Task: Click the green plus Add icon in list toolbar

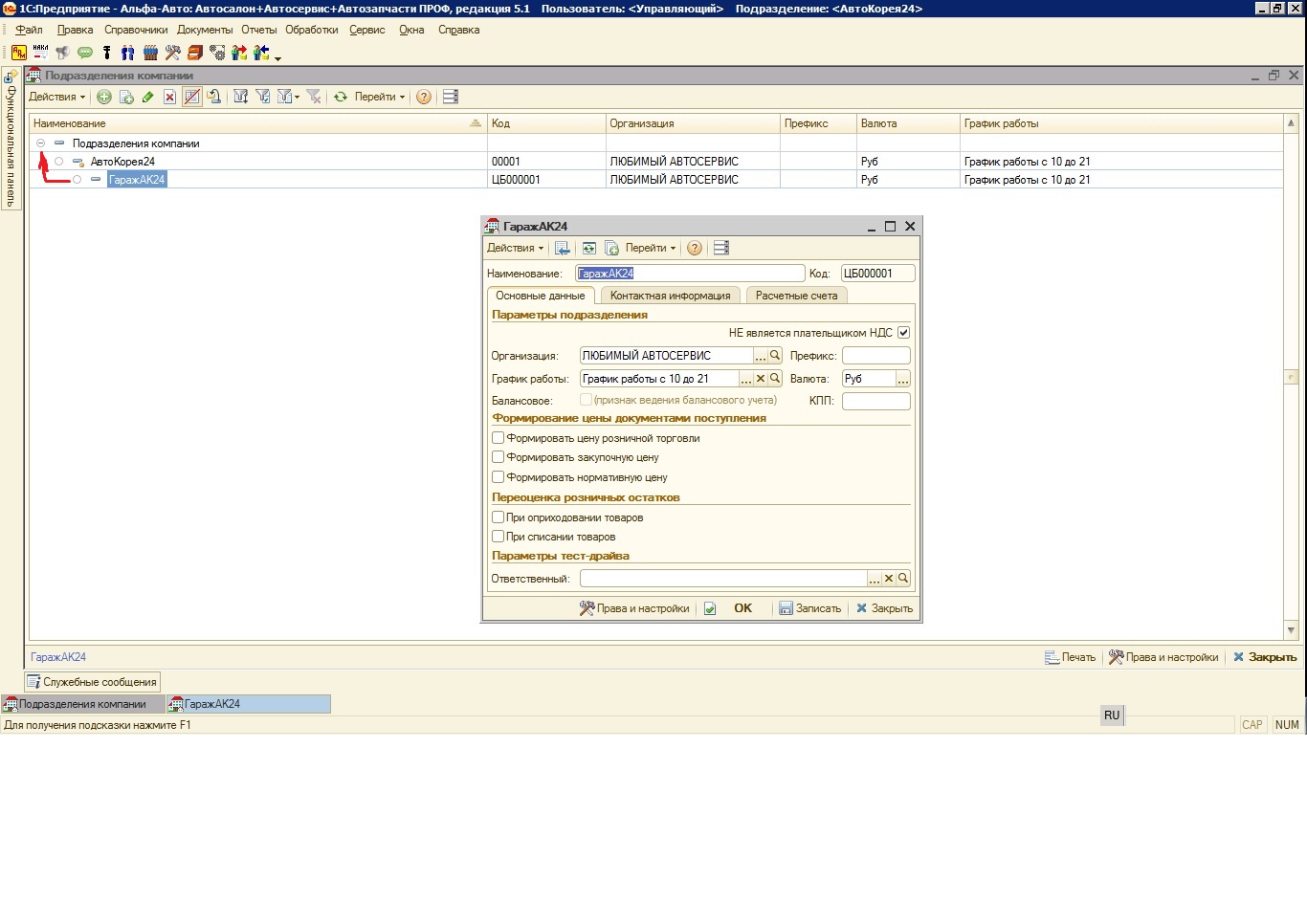Action: click(104, 97)
